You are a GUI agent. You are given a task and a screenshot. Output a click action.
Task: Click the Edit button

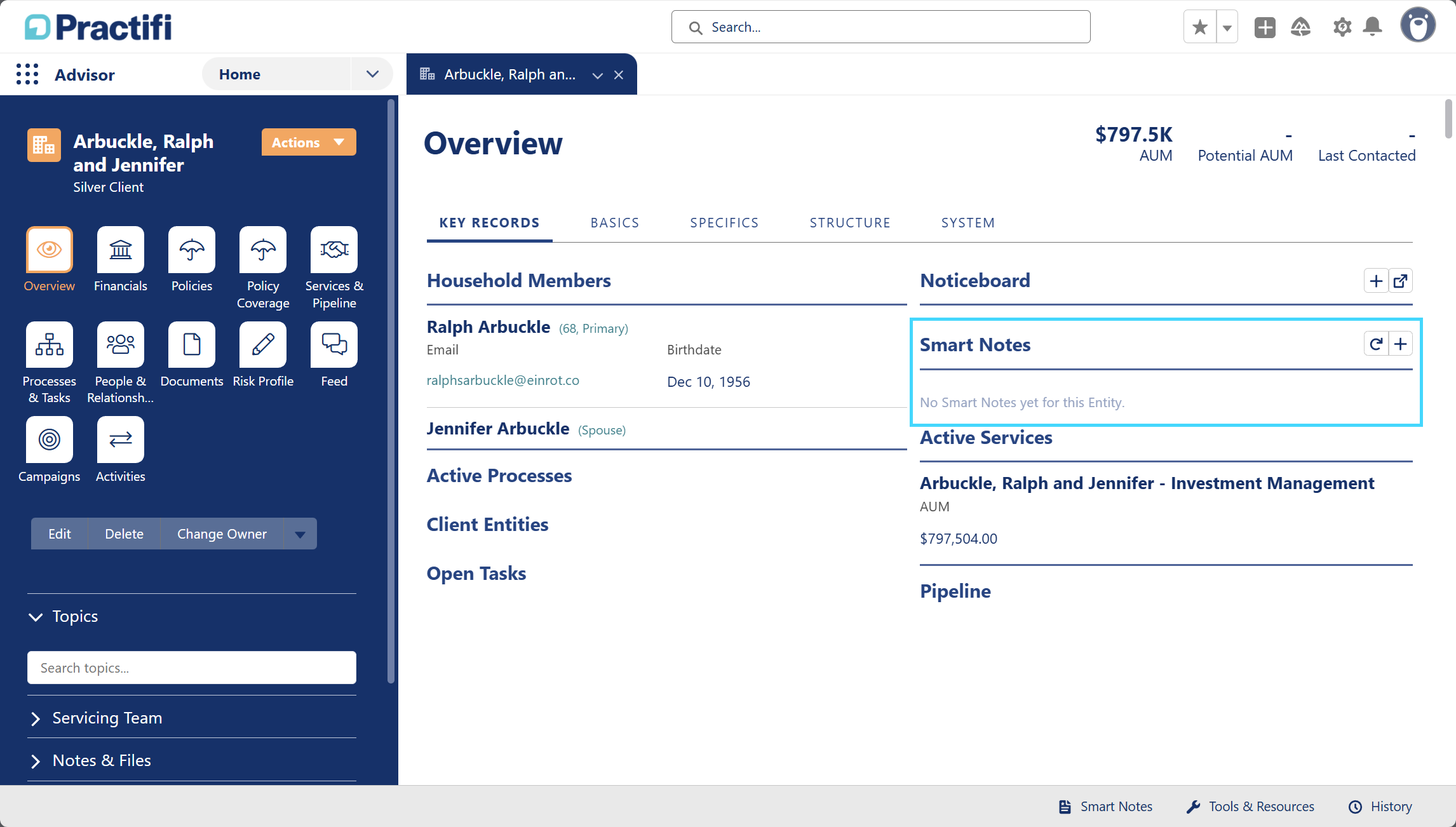[60, 534]
